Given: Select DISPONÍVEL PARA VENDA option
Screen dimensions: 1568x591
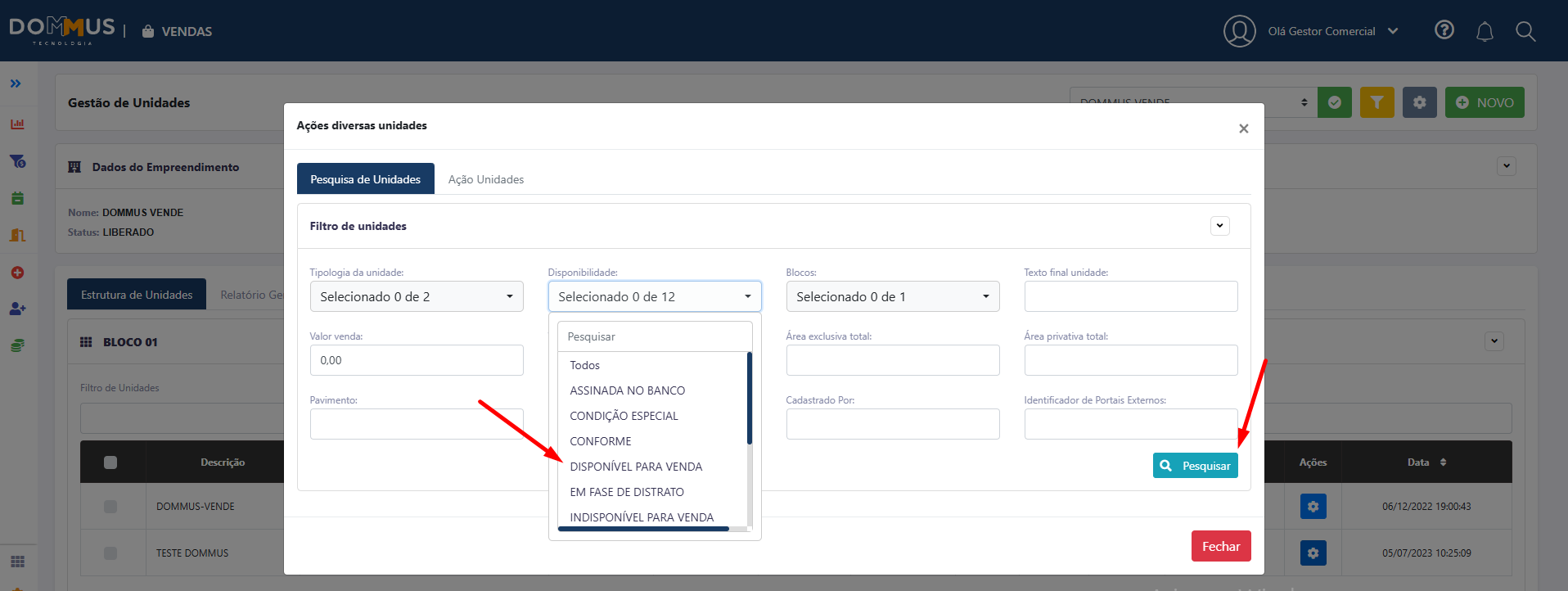Looking at the screenshot, I should tap(636, 467).
